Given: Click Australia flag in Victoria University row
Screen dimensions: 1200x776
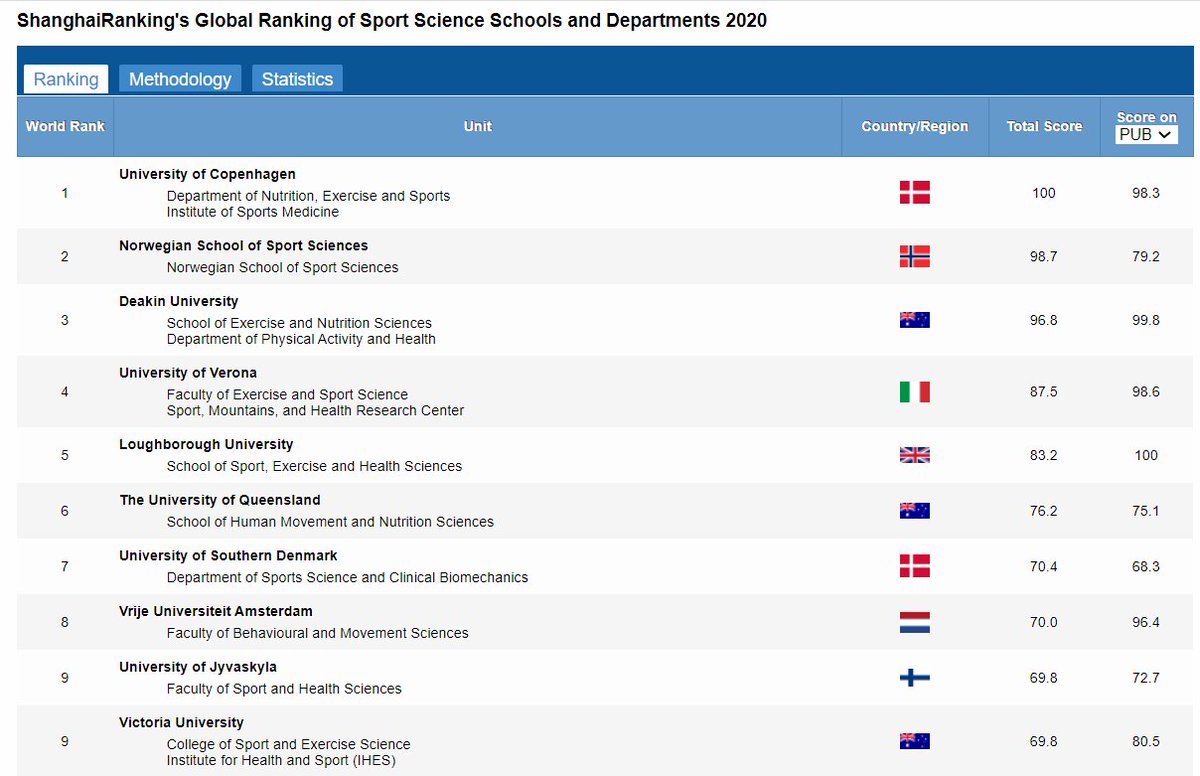Looking at the screenshot, I should (914, 741).
